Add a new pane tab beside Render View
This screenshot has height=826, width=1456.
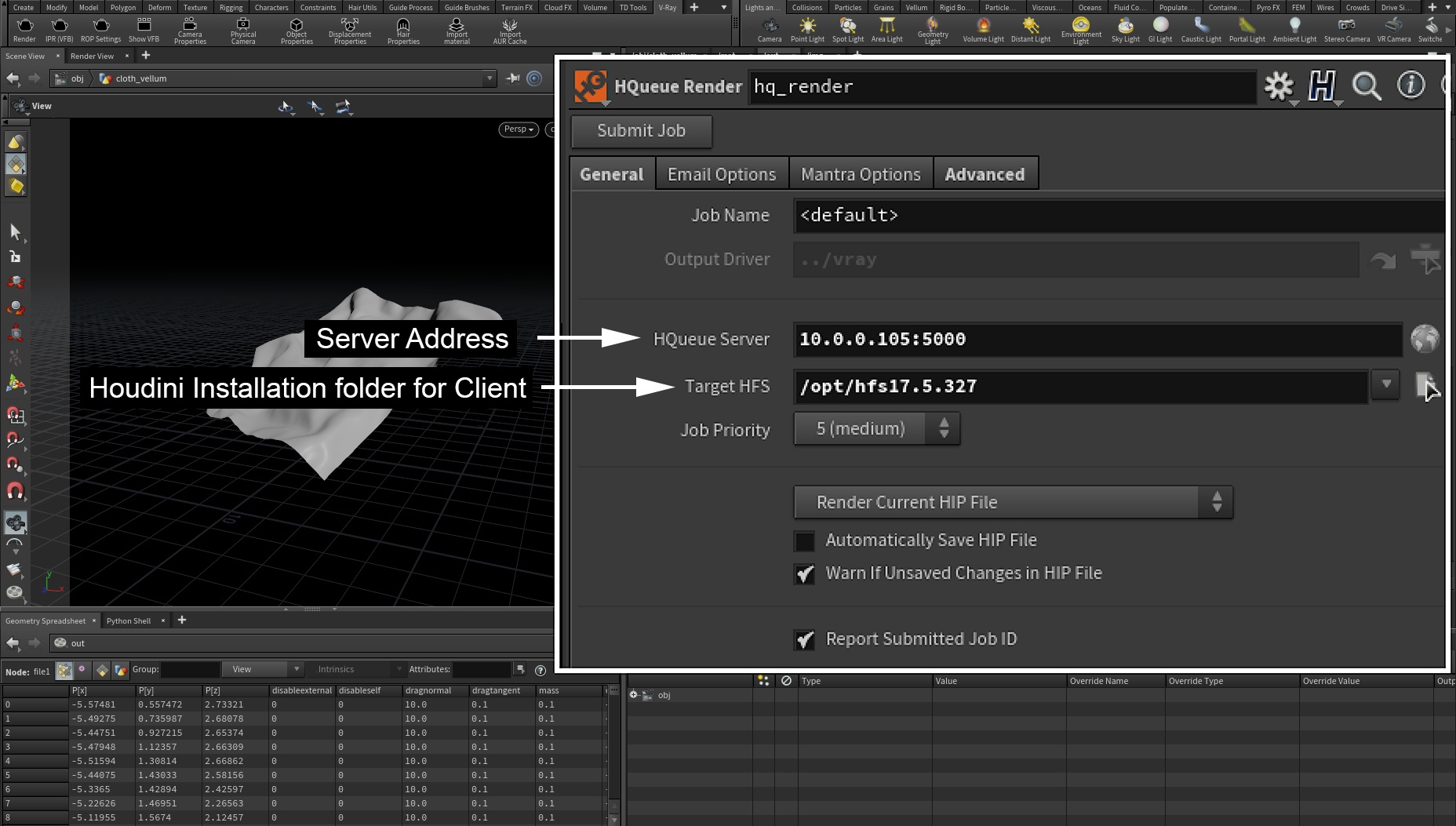[x=145, y=56]
